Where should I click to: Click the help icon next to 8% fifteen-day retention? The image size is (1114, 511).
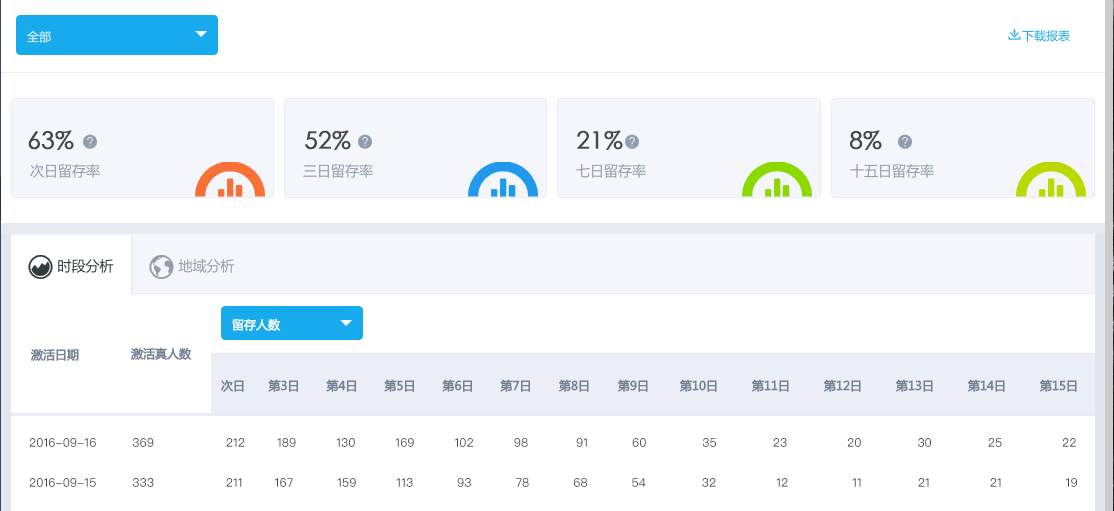905,142
